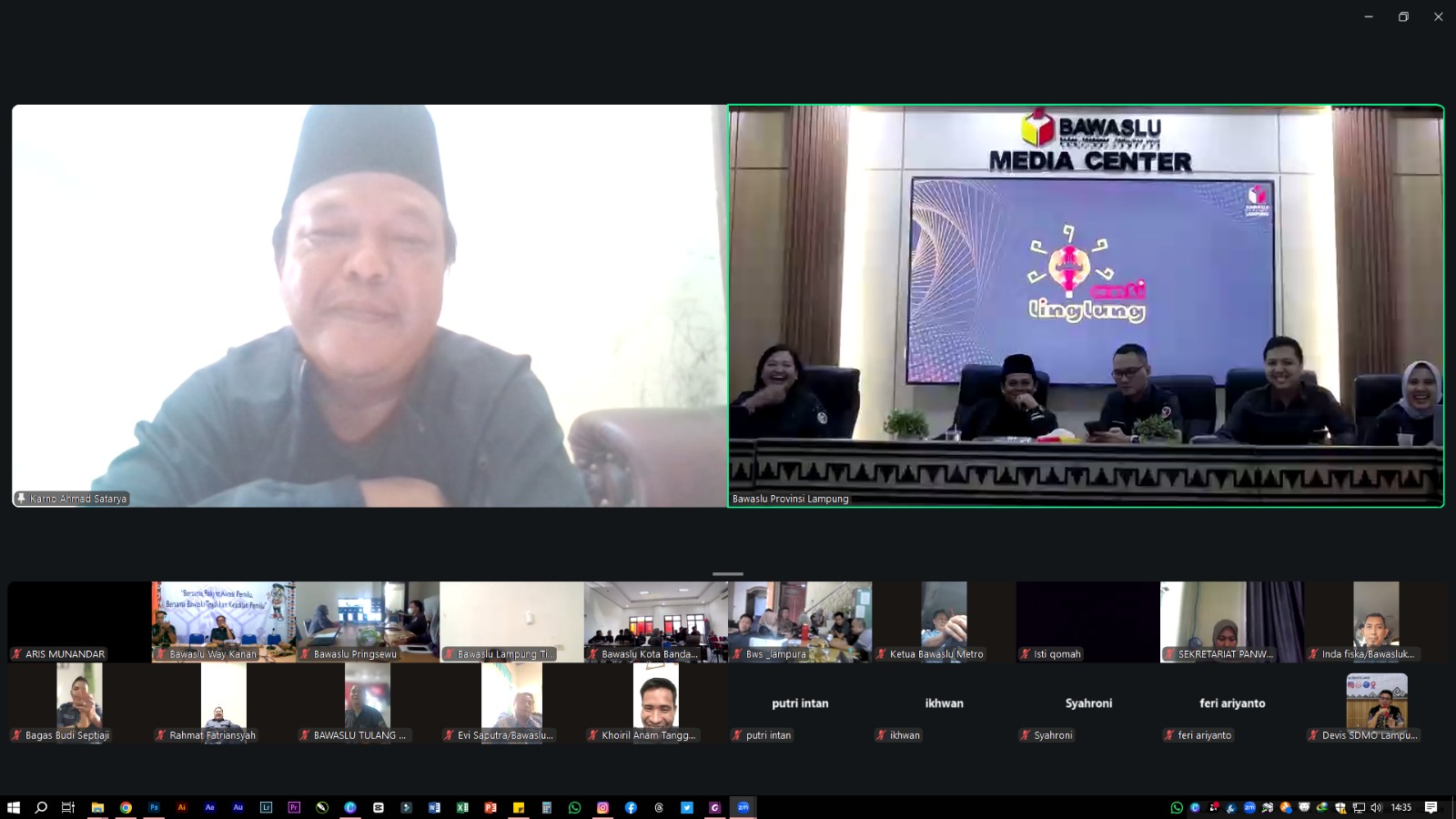Select the Bawaslu Provinsi Lampung video feed
The width and height of the screenshot is (1456, 819).
click(x=1086, y=306)
